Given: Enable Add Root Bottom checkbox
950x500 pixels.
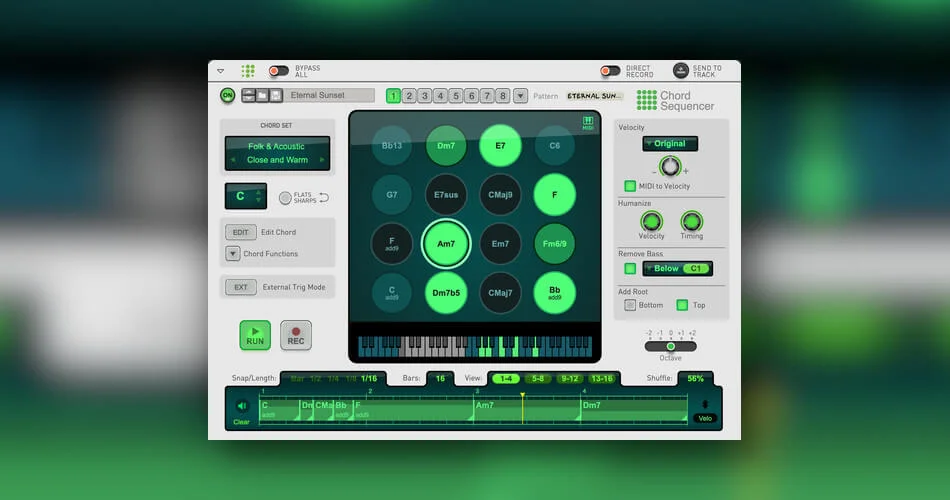Looking at the screenshot, I should click(x=630, y=305).
